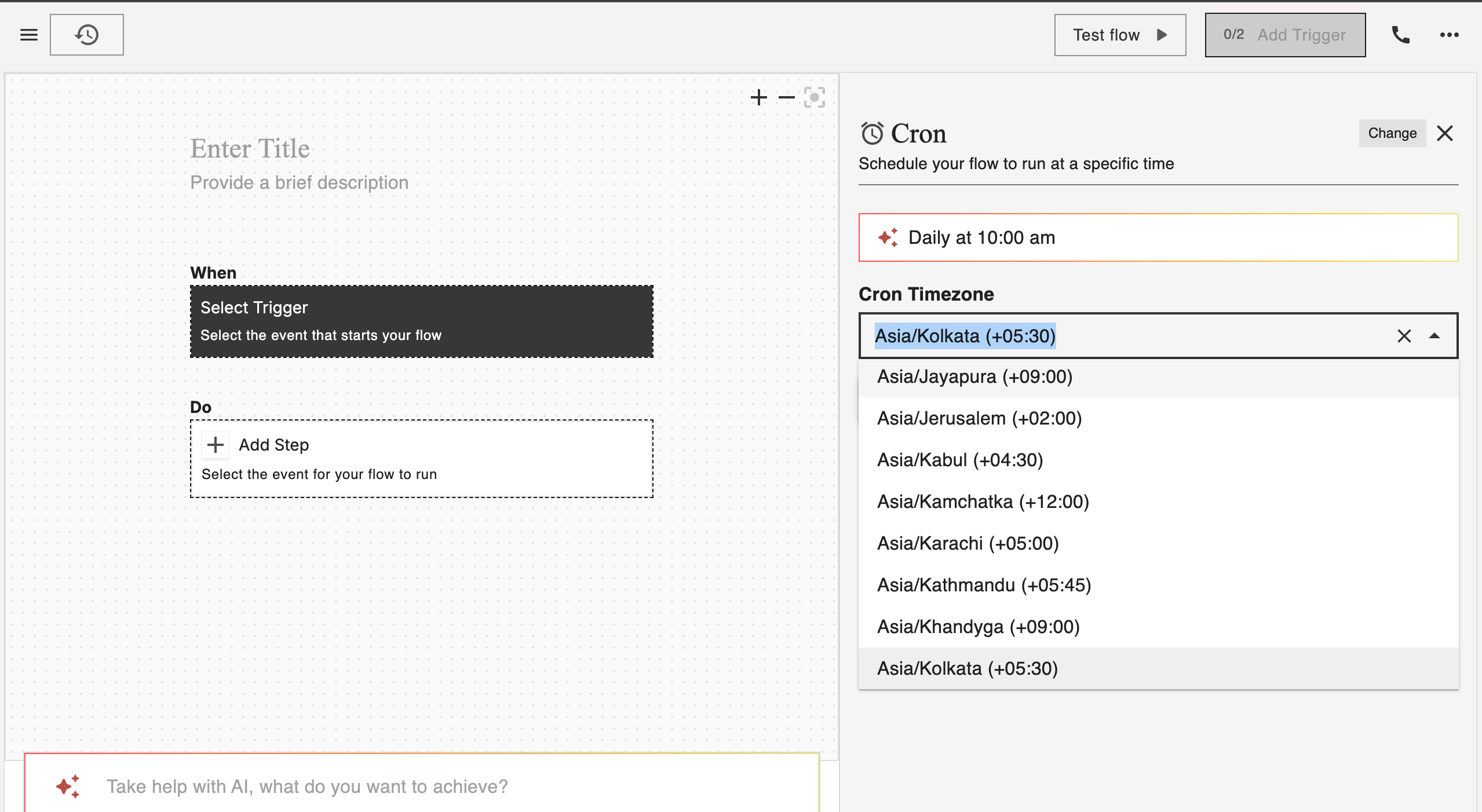
Task: Click the Add Step label
Action: click(273, 445)
